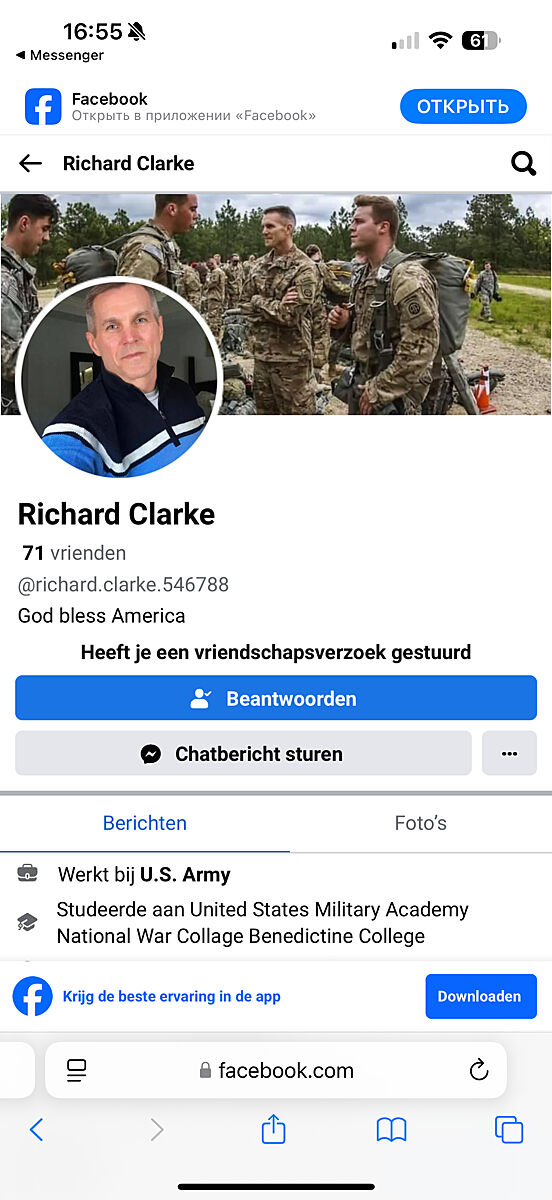Screen dimensions: 552x1200
Task: Tap the facebook.com address bar
Action: coord(276,1071)
